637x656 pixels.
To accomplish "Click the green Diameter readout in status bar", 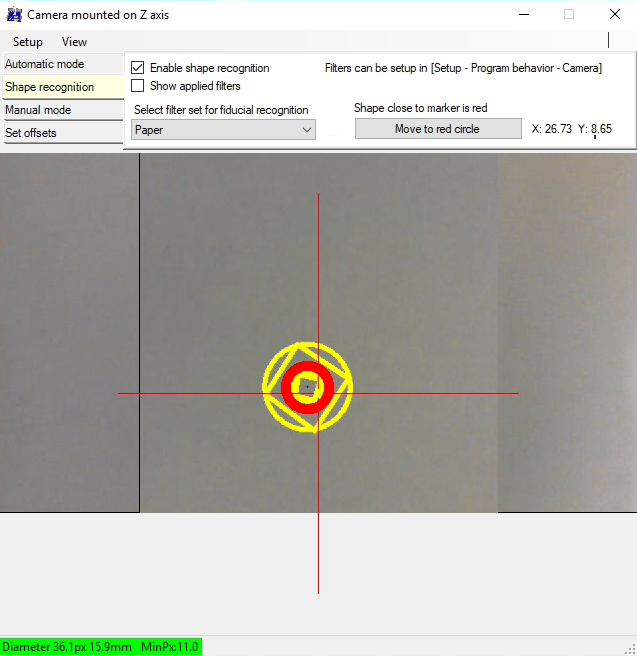I will pos(101,647).
